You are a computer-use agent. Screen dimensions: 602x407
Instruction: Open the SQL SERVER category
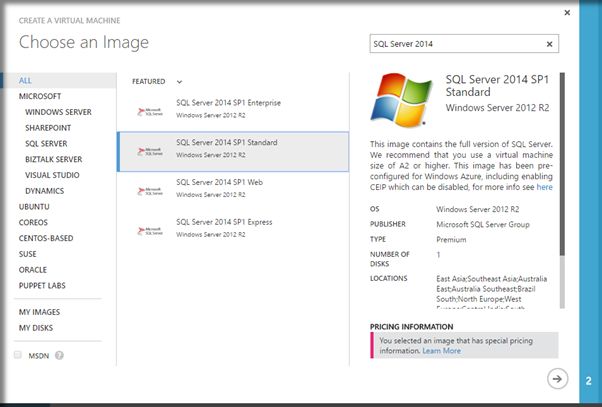pos(46,143)
